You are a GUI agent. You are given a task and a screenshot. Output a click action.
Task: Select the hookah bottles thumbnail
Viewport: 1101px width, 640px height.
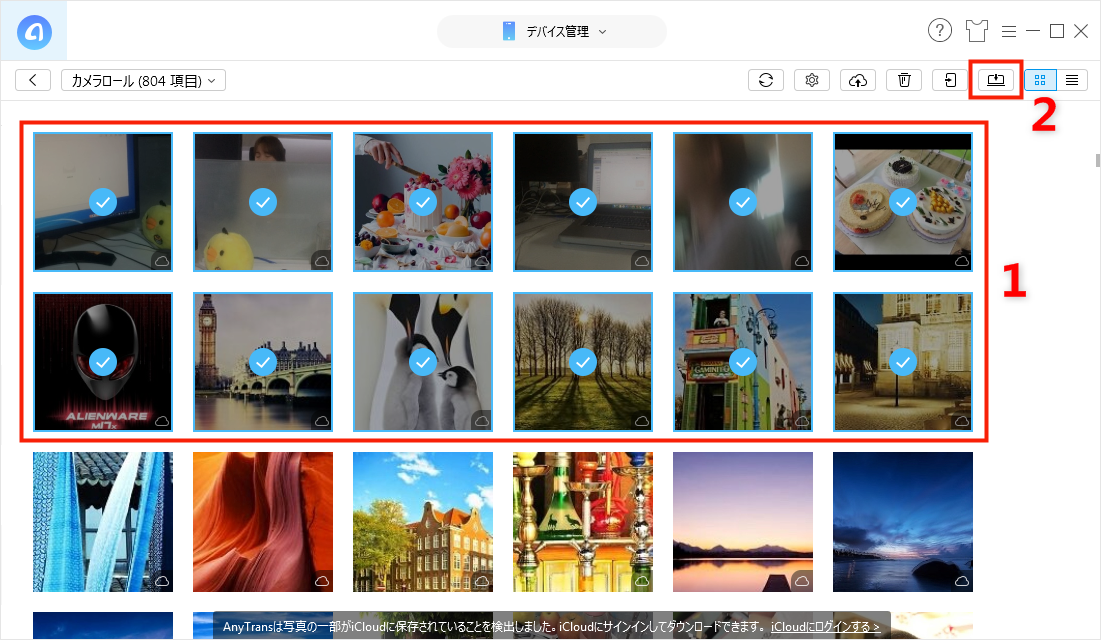coord(583,522)
